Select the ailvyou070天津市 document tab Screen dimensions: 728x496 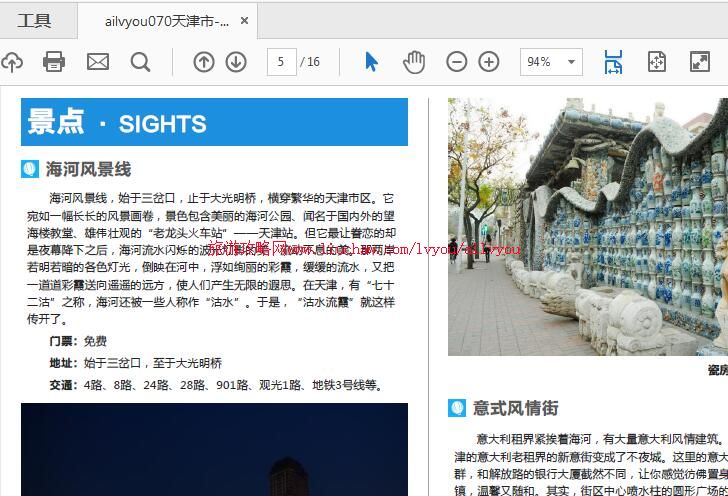(166, 21)
